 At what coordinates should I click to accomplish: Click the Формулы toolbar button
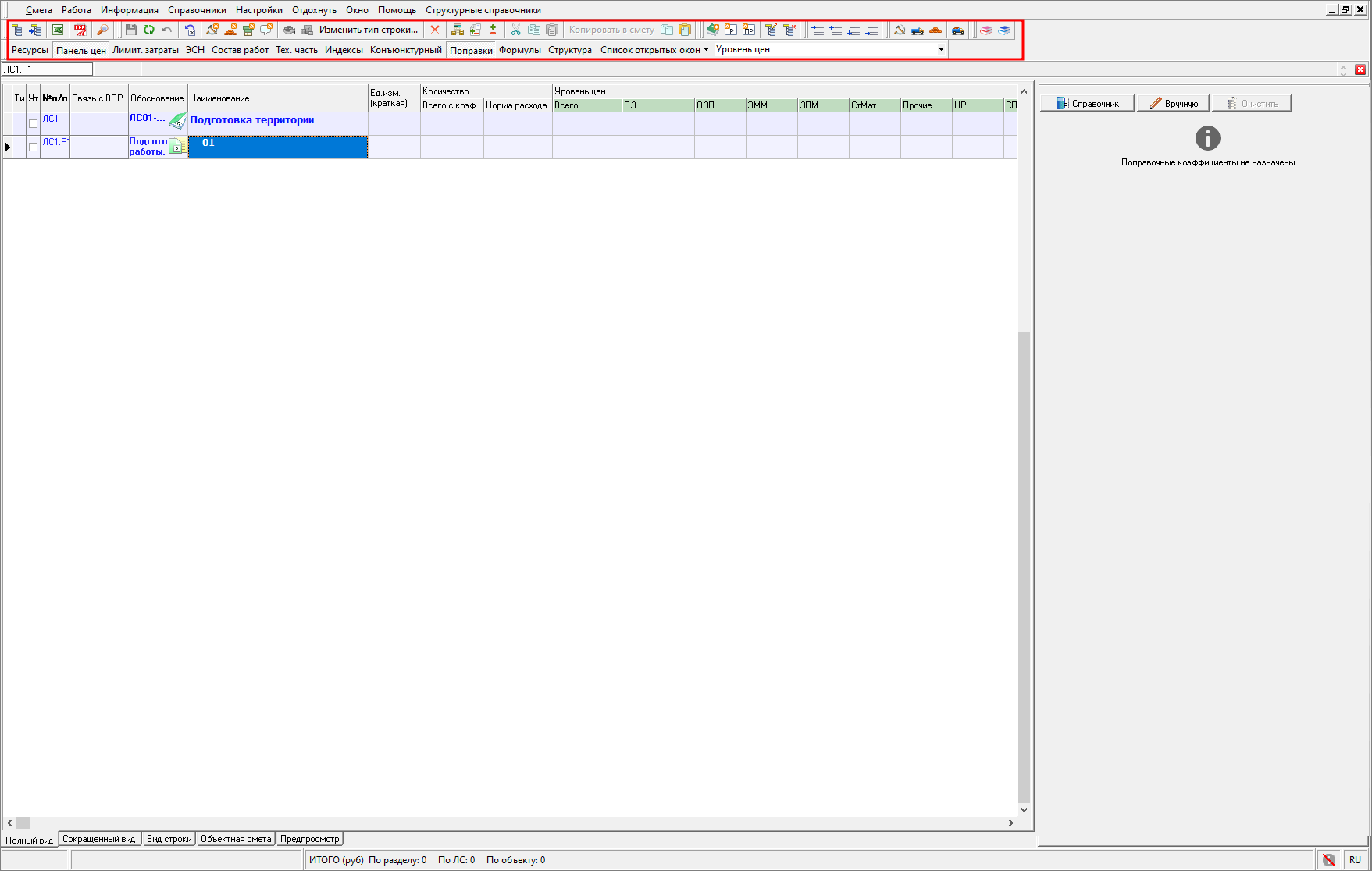520,50
